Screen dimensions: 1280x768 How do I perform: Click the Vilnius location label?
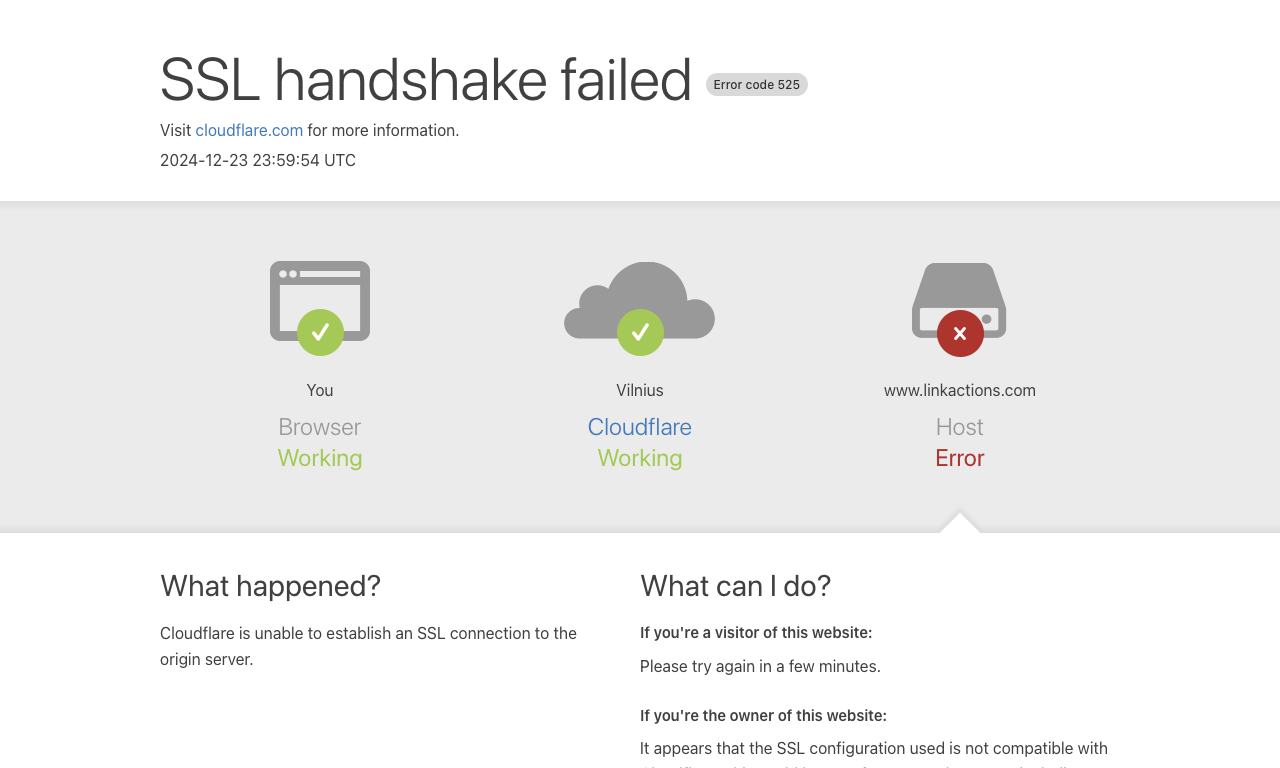click(640, 390)
